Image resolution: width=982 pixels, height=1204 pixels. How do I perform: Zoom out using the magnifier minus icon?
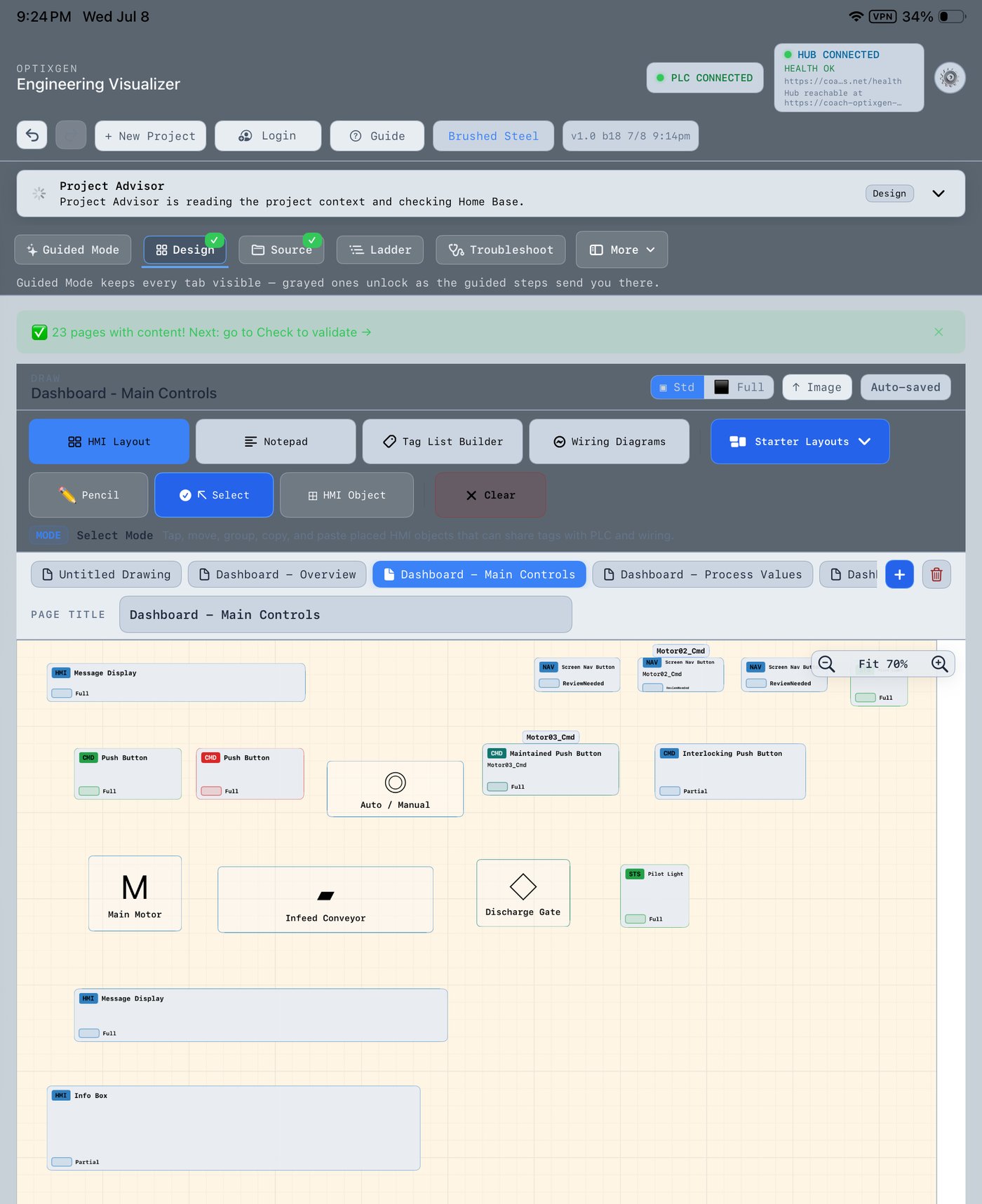(x=826, y=664)
